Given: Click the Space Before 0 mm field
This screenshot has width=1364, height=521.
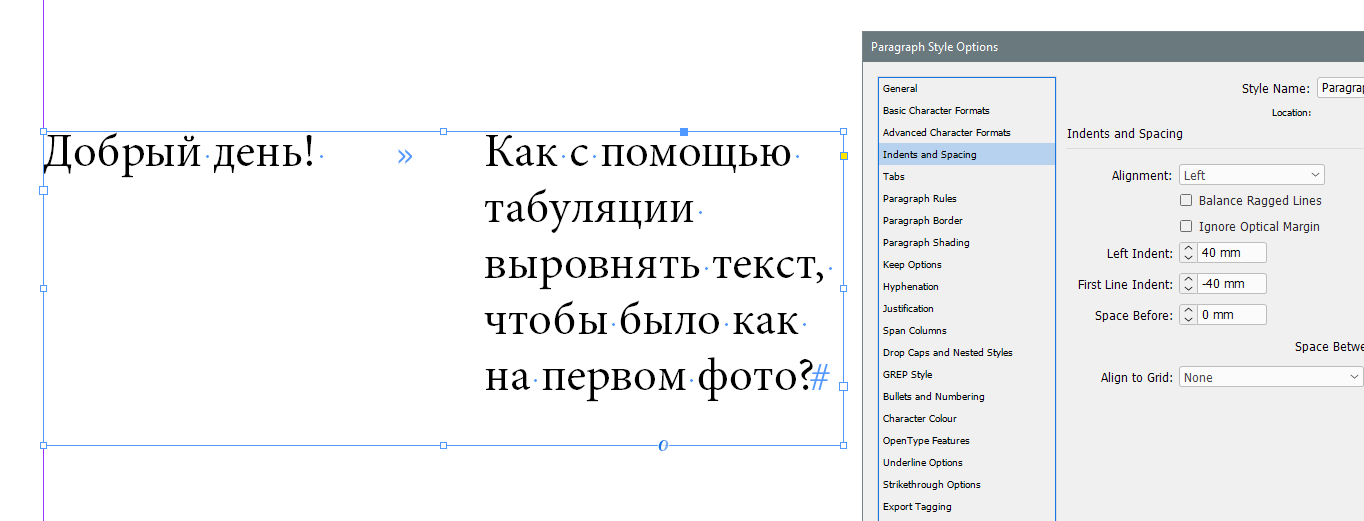Looking at the screenshot, I should 1232,315.
